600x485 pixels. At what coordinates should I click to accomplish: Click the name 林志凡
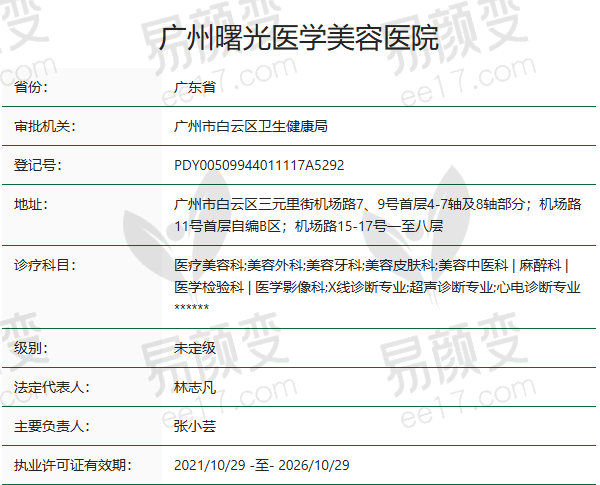click(195, 387)
